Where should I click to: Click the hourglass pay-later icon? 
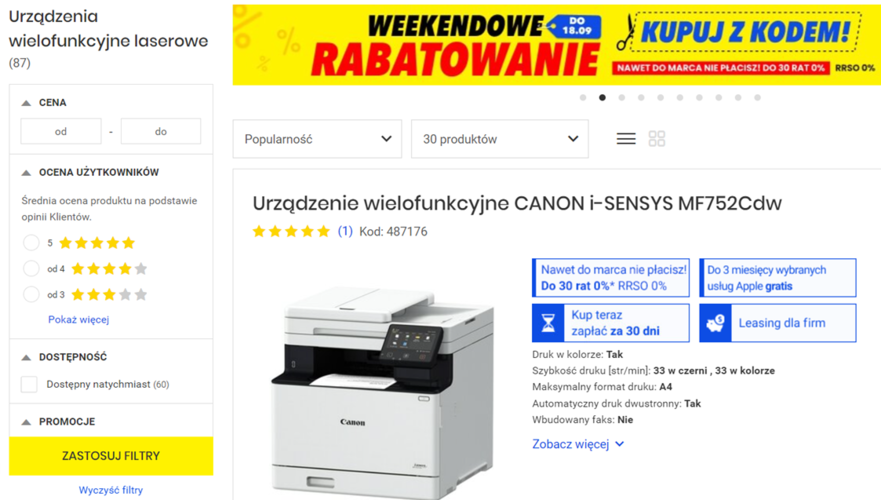[548, 323]
